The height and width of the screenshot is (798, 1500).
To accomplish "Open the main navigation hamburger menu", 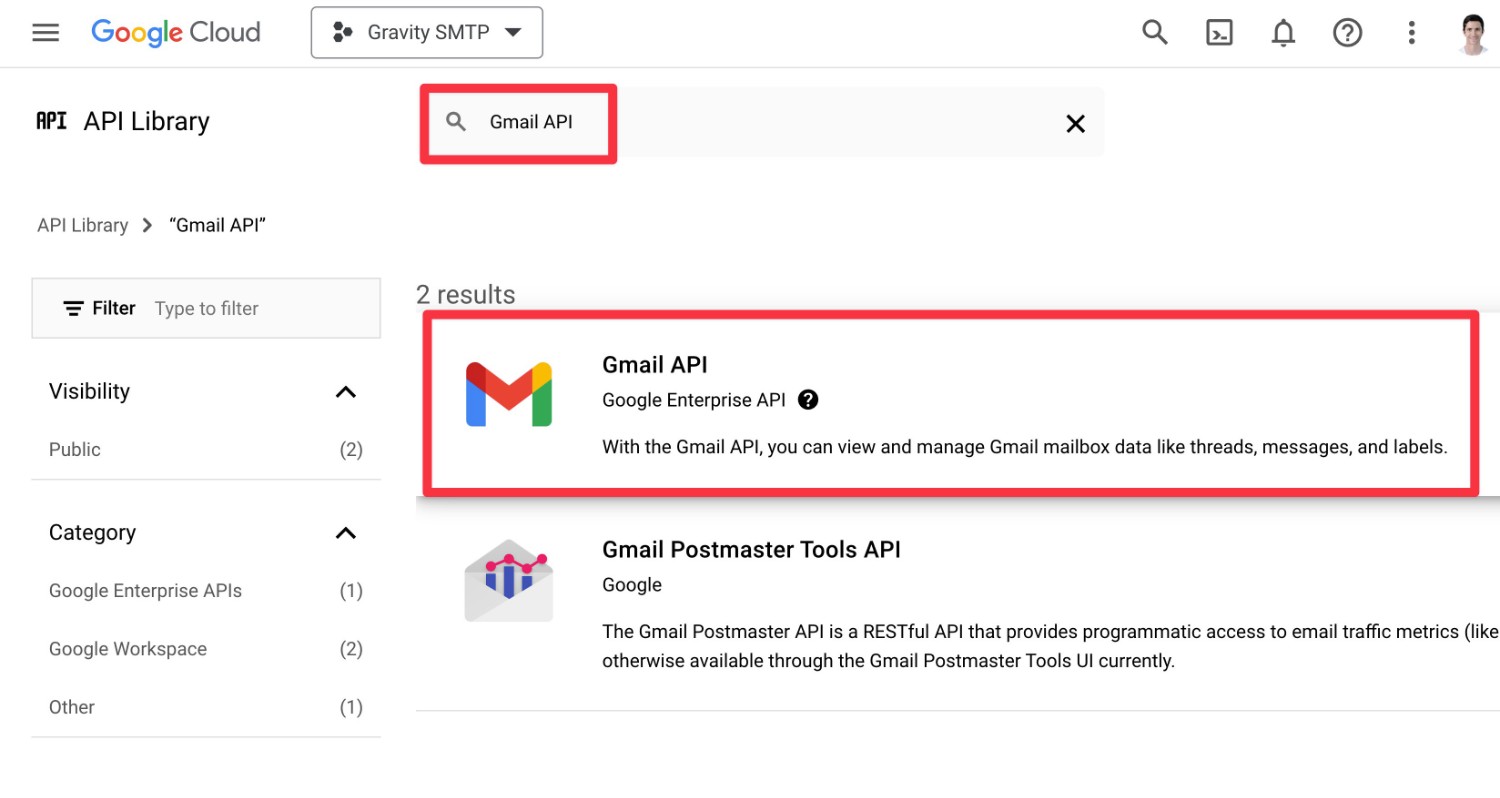I will [46, 33].
